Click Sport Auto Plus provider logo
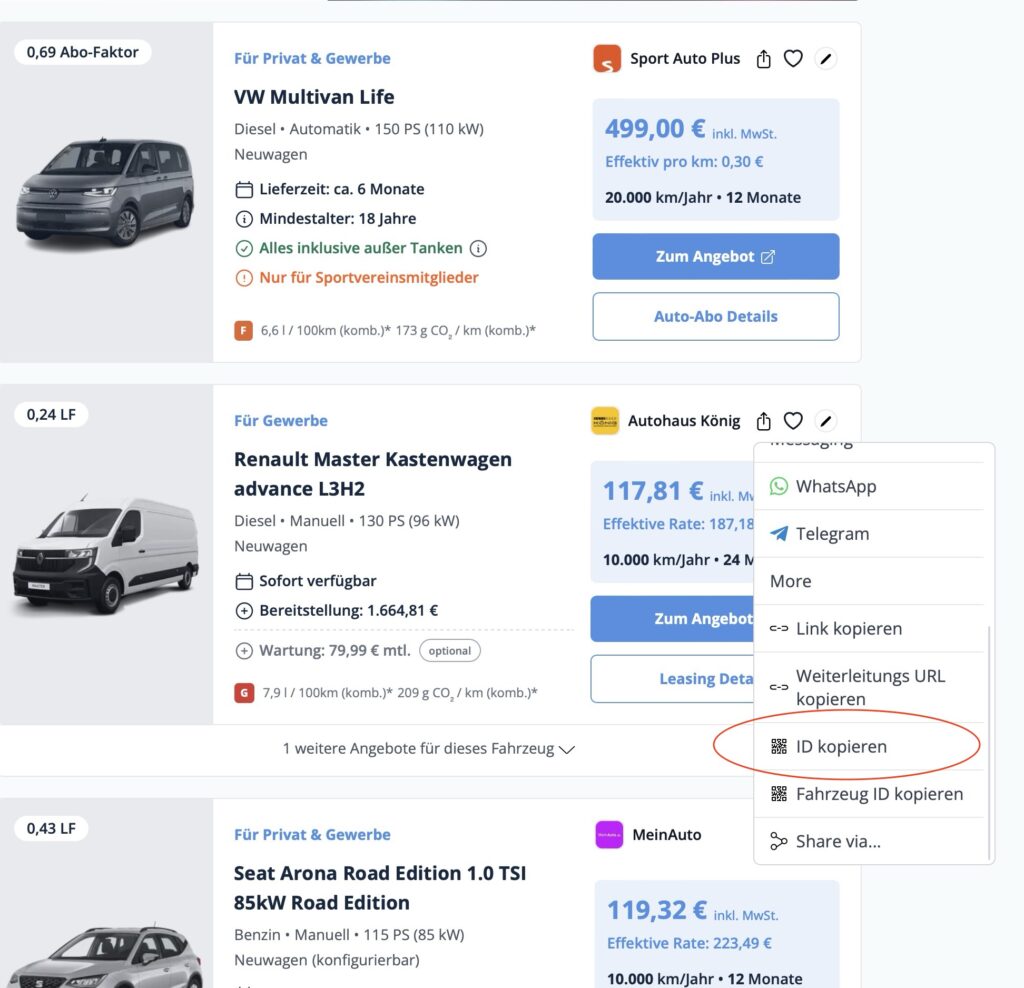1024x988 pixels. 607,59
